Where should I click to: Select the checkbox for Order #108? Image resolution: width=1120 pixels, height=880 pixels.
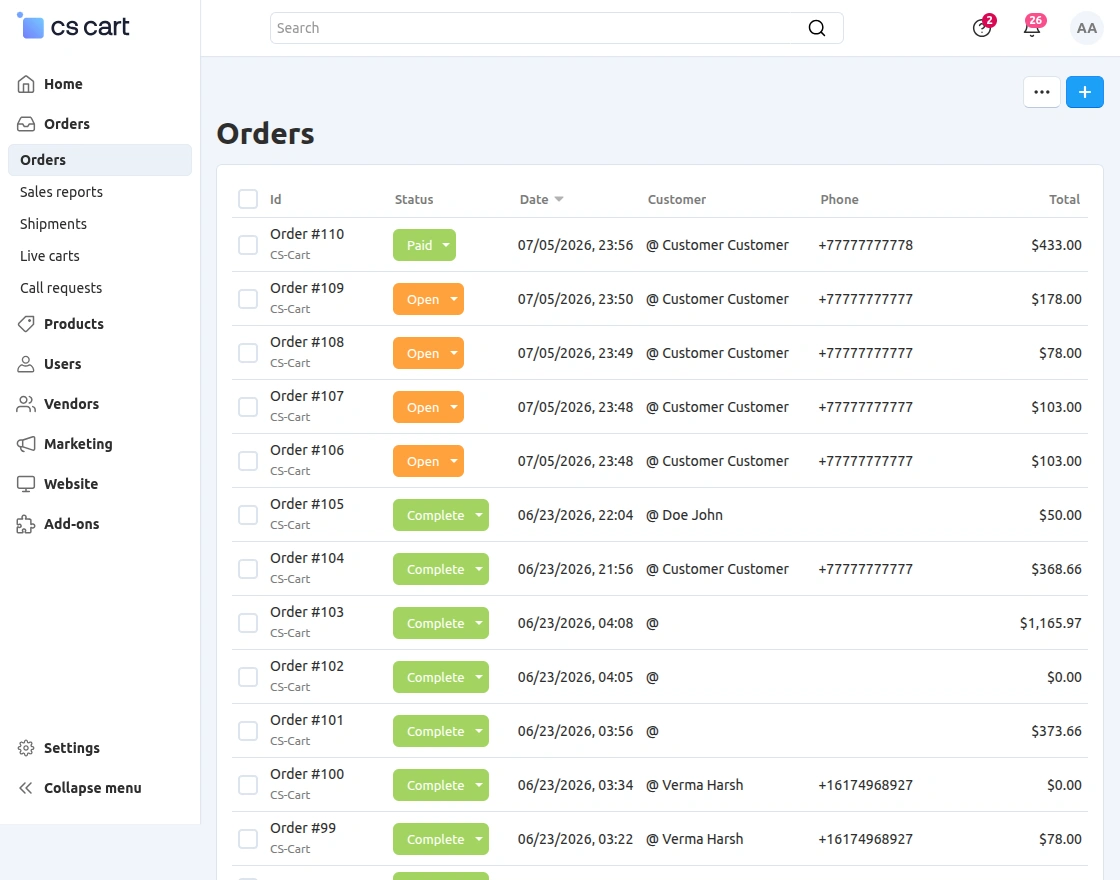tap(248, 353)
